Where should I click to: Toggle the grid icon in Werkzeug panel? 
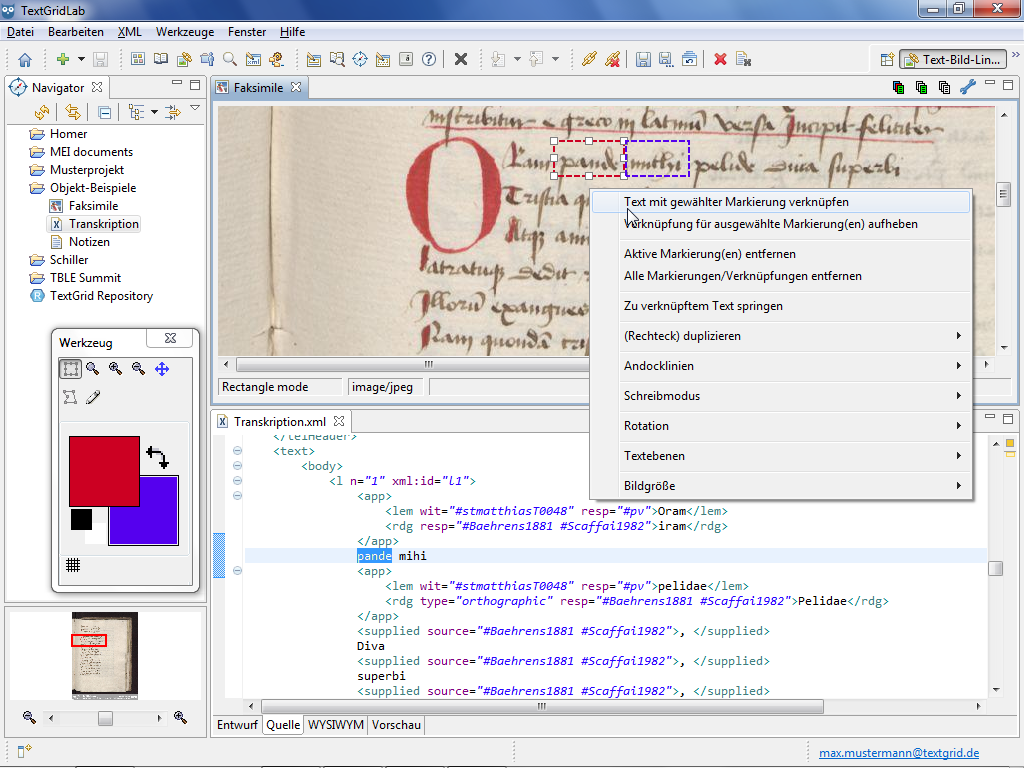[x=73, y=565]
